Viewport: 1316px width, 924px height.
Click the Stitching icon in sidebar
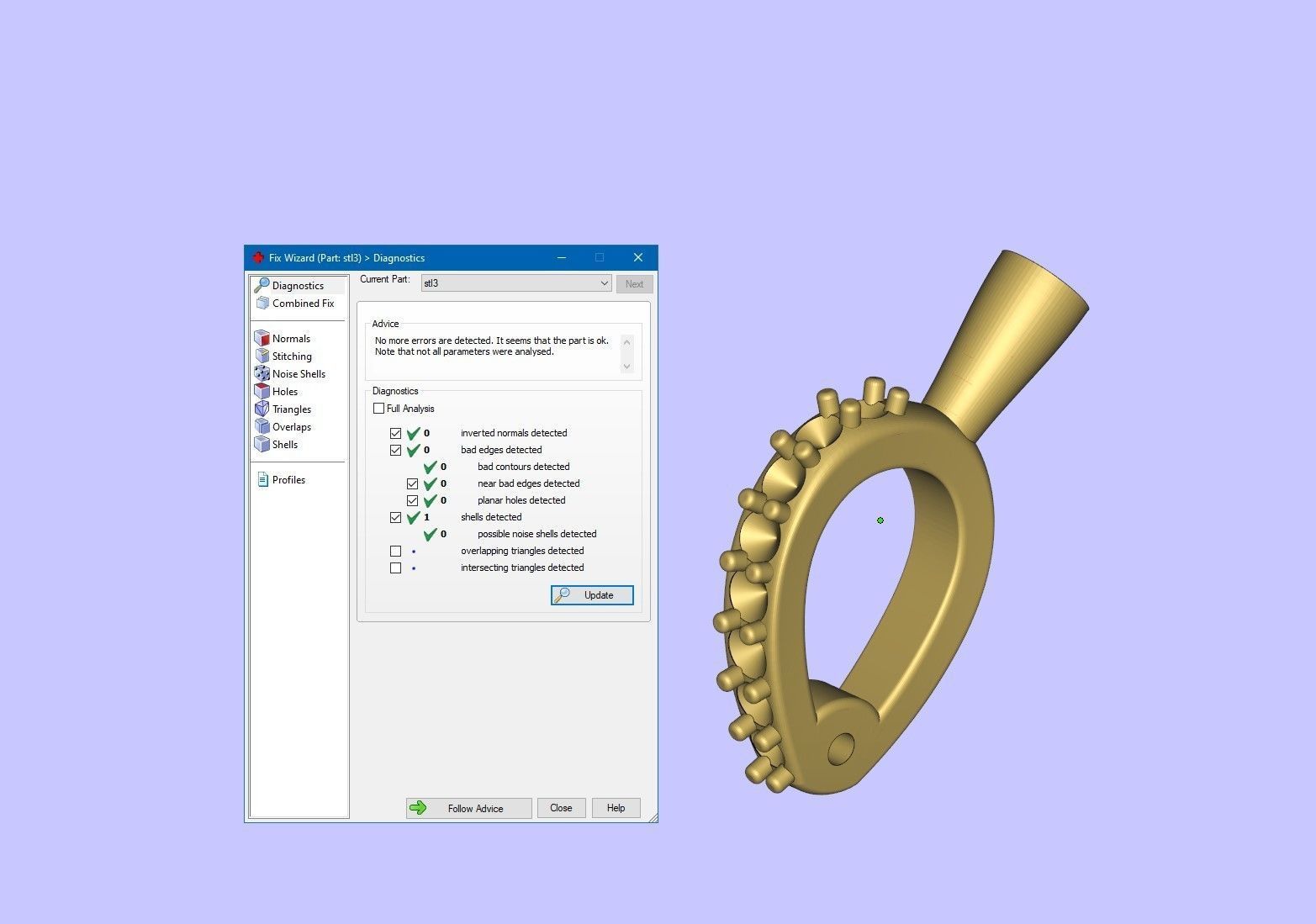click(x=262, y=356)
